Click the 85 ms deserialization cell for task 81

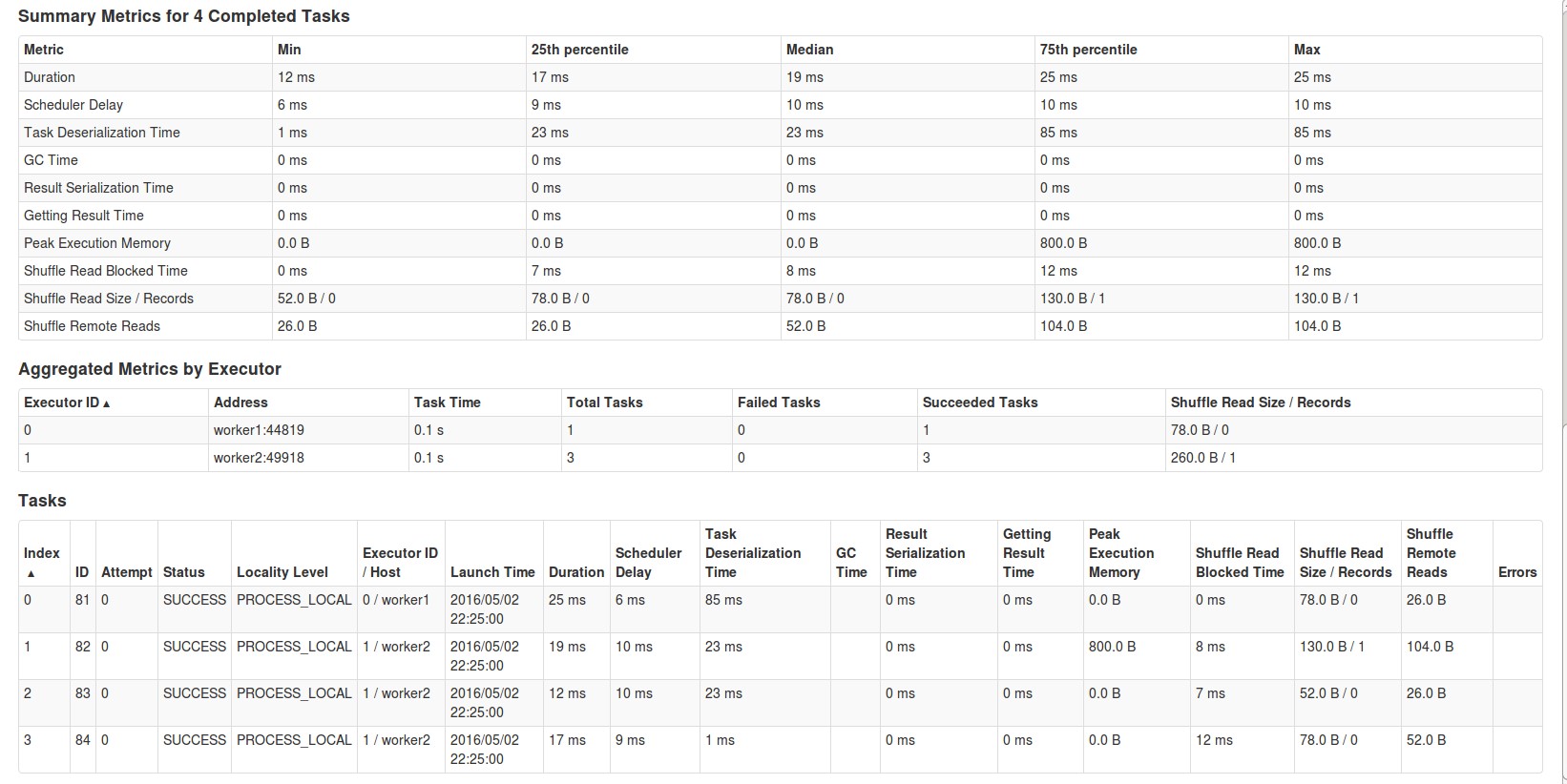pos(723,600)
